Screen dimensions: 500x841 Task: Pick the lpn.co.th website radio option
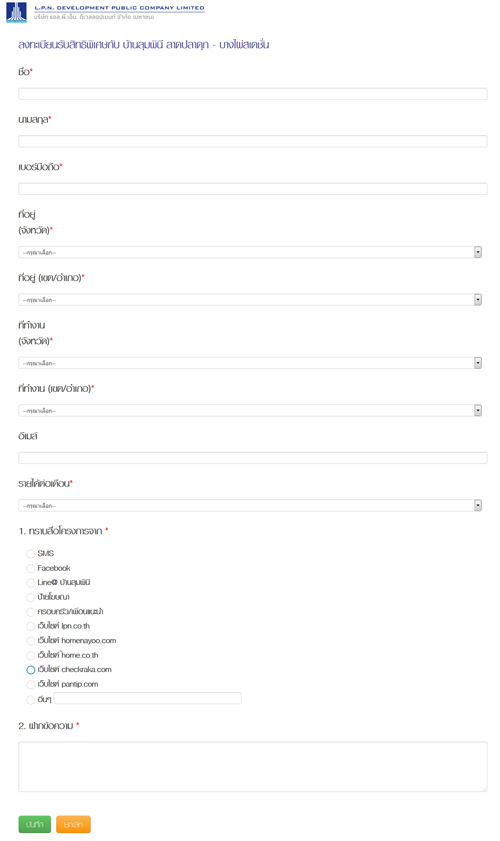click(x=31, y=626)
